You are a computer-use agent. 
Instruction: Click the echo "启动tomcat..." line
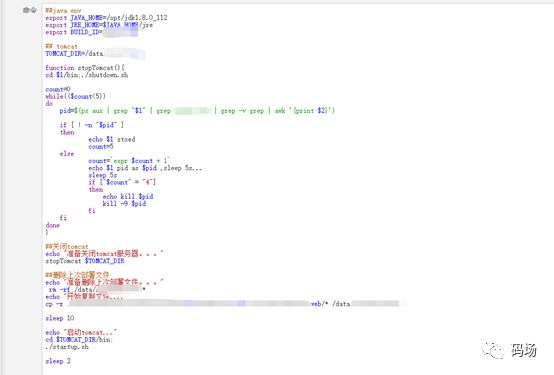tap(81, 332)
